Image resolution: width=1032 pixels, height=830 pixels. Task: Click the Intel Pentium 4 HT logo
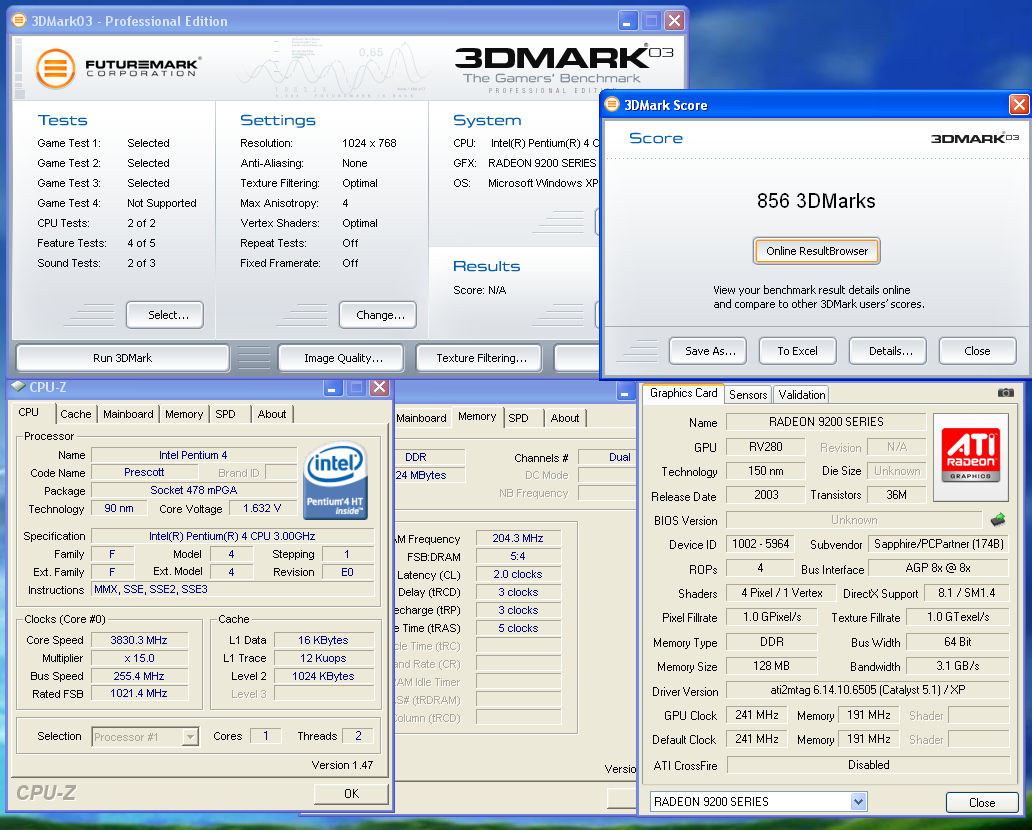[x=334, y=481]
